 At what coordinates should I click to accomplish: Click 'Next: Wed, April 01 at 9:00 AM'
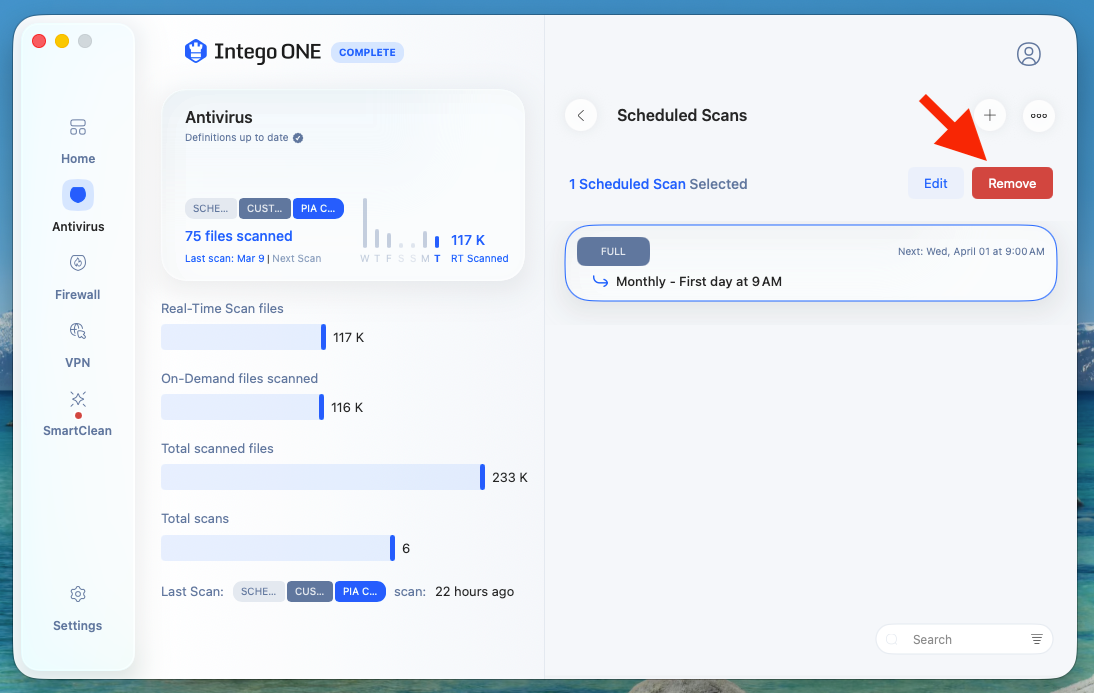click(x=971, y=251)
